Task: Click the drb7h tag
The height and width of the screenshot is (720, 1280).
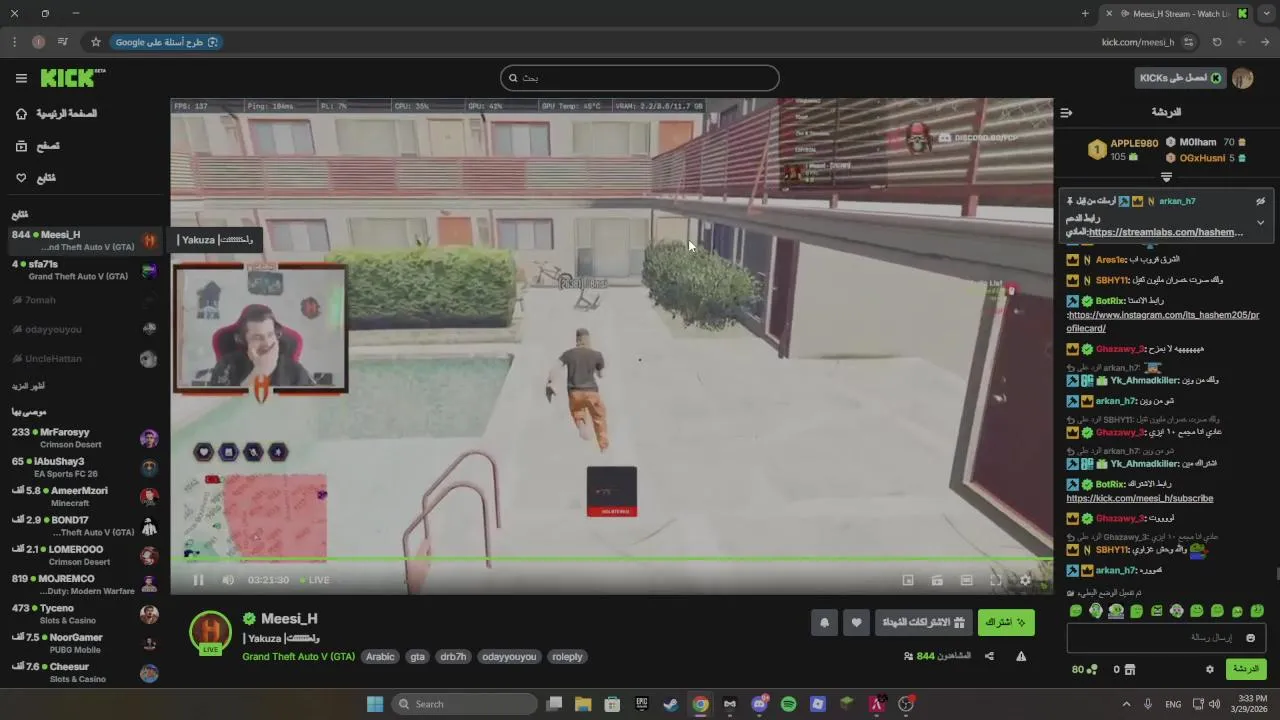Action: coord(453,657)
